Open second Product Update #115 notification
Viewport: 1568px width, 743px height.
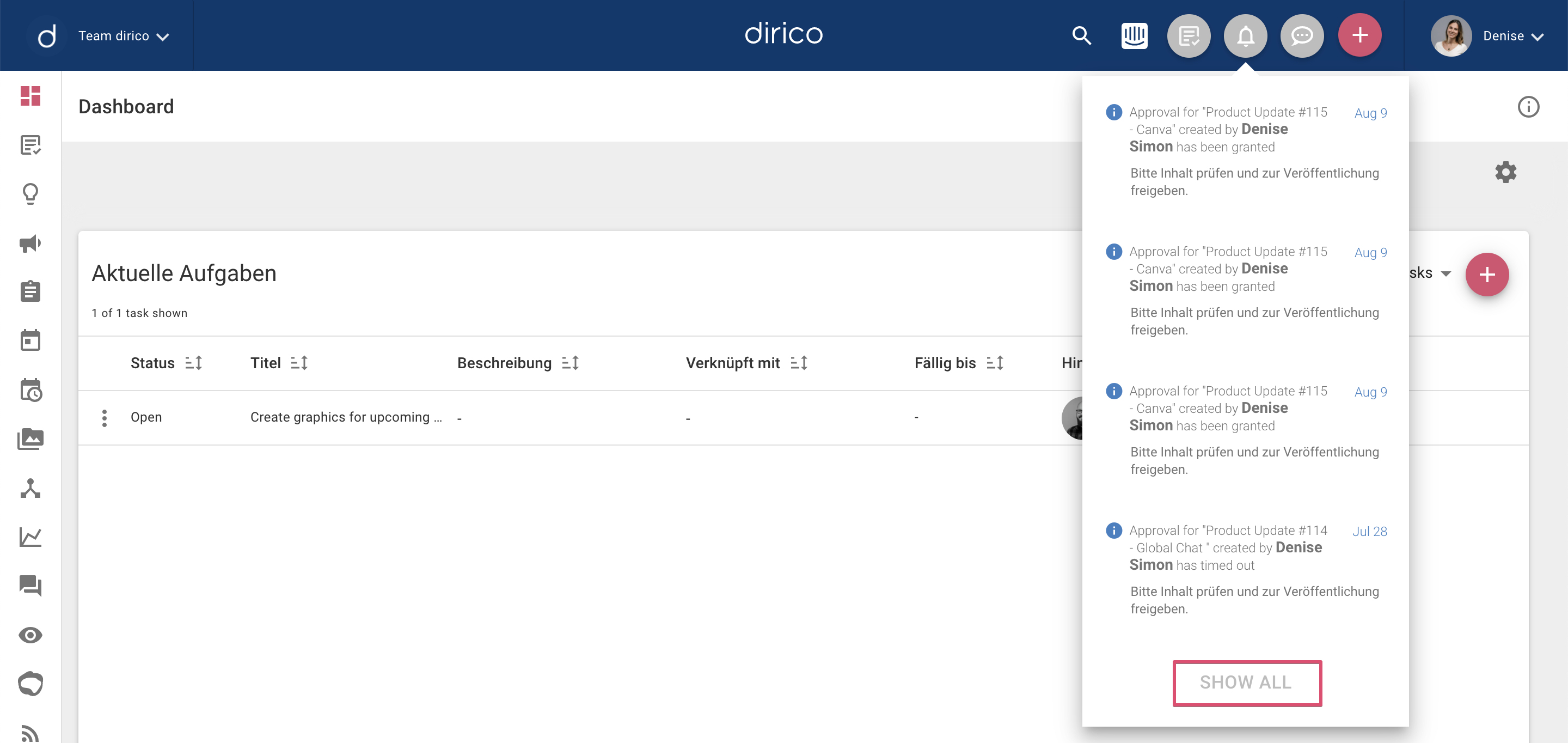click(1245, 290)
